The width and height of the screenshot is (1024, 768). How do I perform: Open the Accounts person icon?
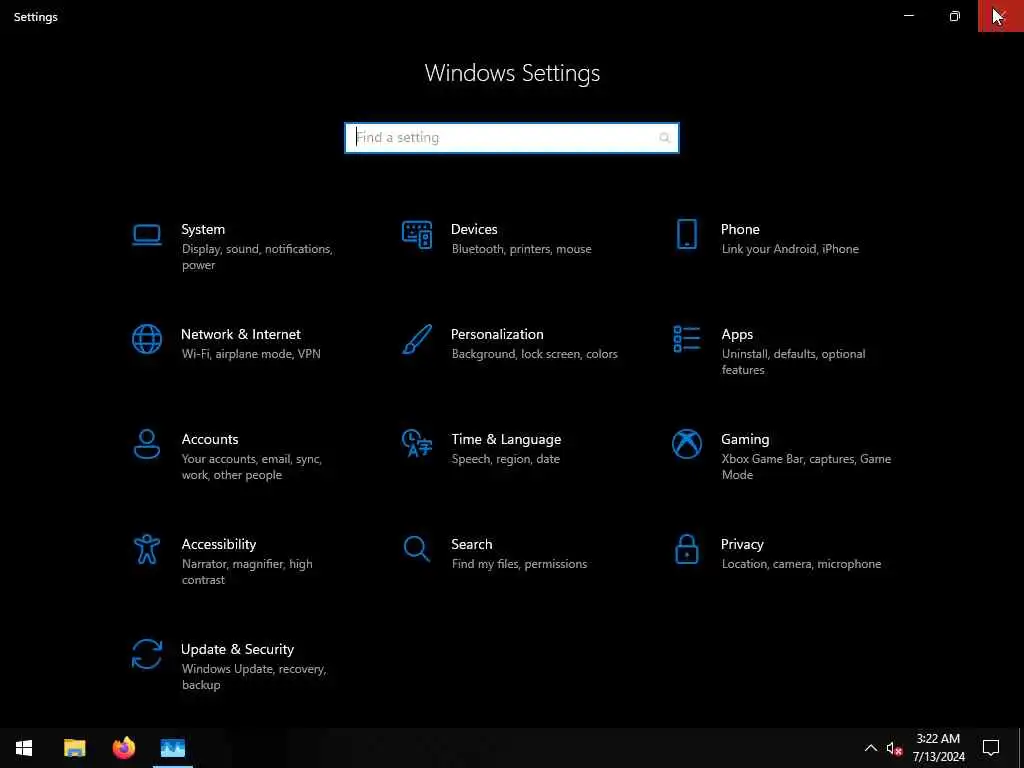pos(147,444)
